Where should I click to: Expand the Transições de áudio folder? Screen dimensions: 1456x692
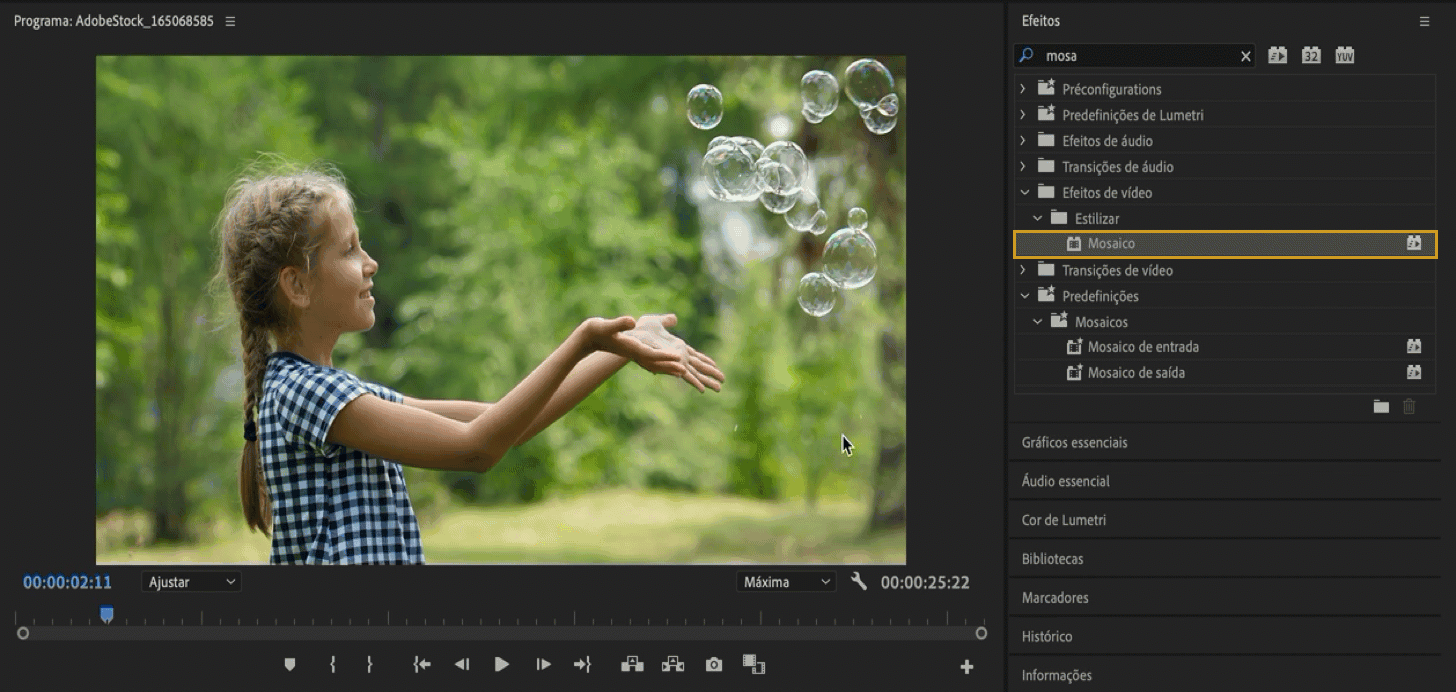click(x=1023, y=167)
